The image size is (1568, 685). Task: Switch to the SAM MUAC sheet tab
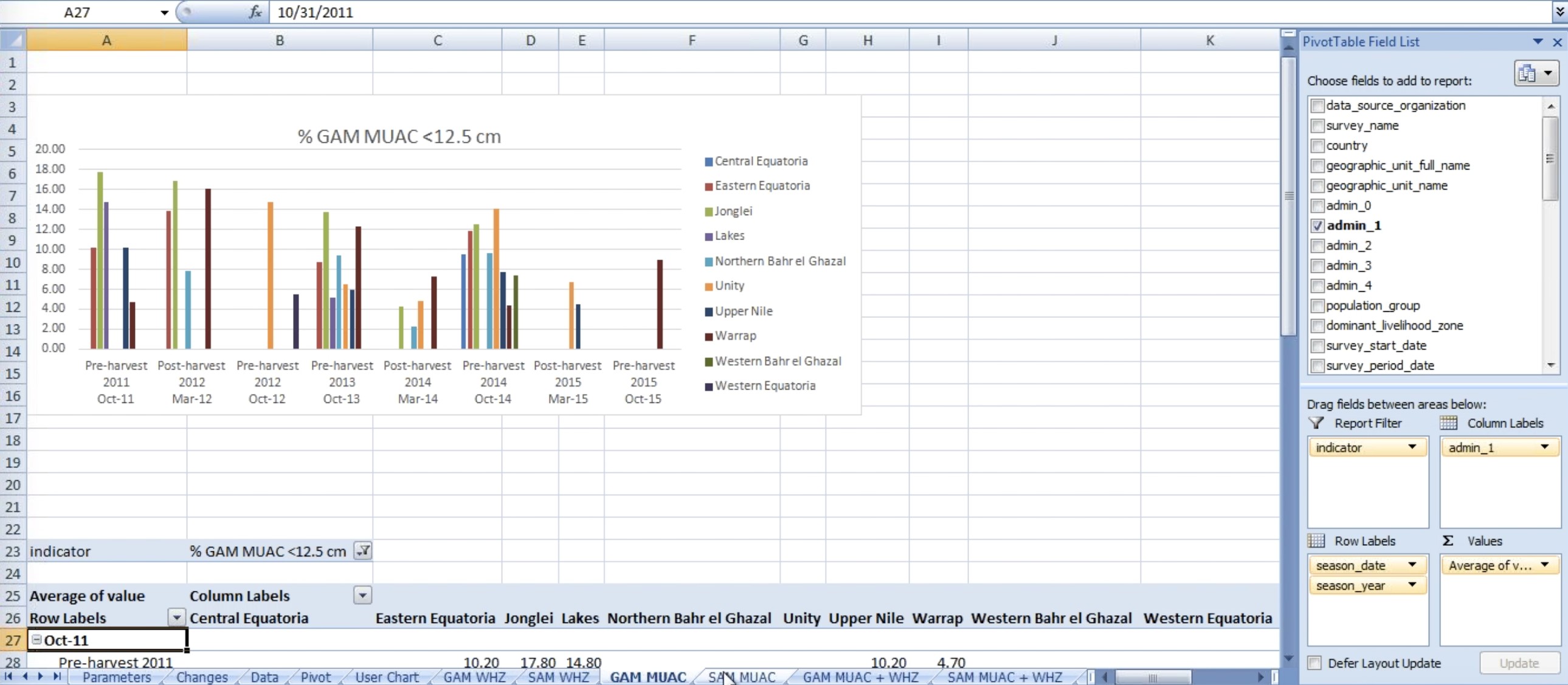coord(741,677)
